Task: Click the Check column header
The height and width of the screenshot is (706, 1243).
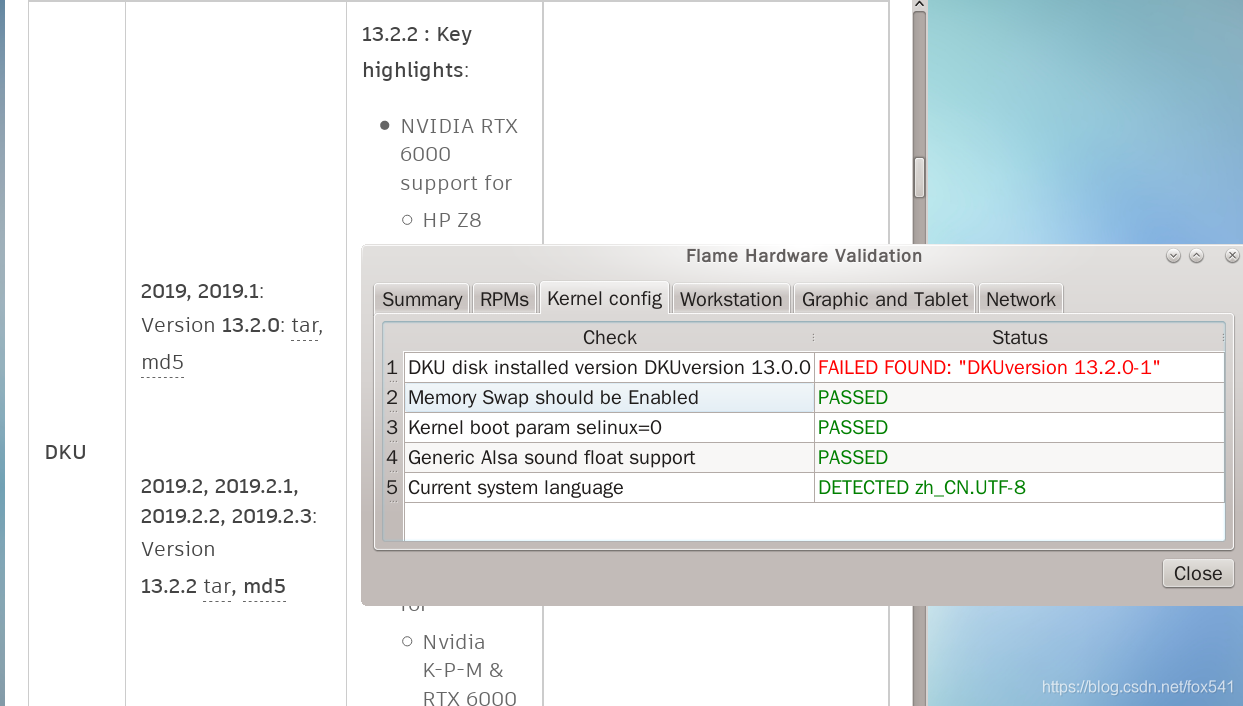Action: 609,337
